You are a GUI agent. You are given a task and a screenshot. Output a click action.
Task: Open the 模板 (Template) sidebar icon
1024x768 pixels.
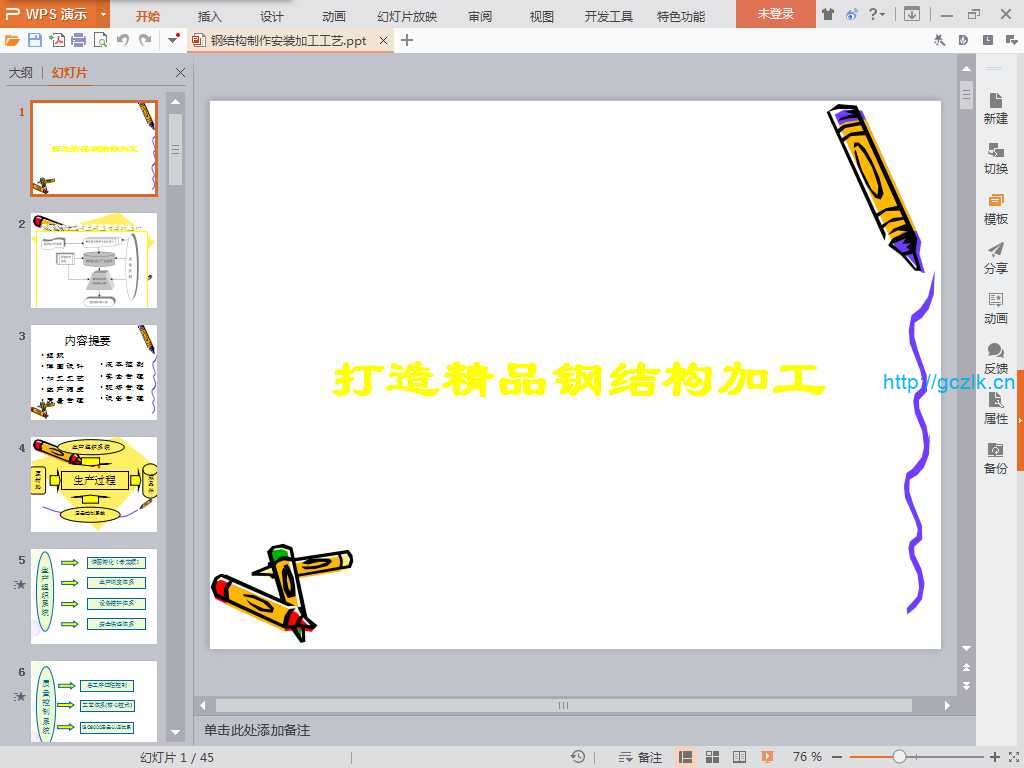click(x=995, y=208)
